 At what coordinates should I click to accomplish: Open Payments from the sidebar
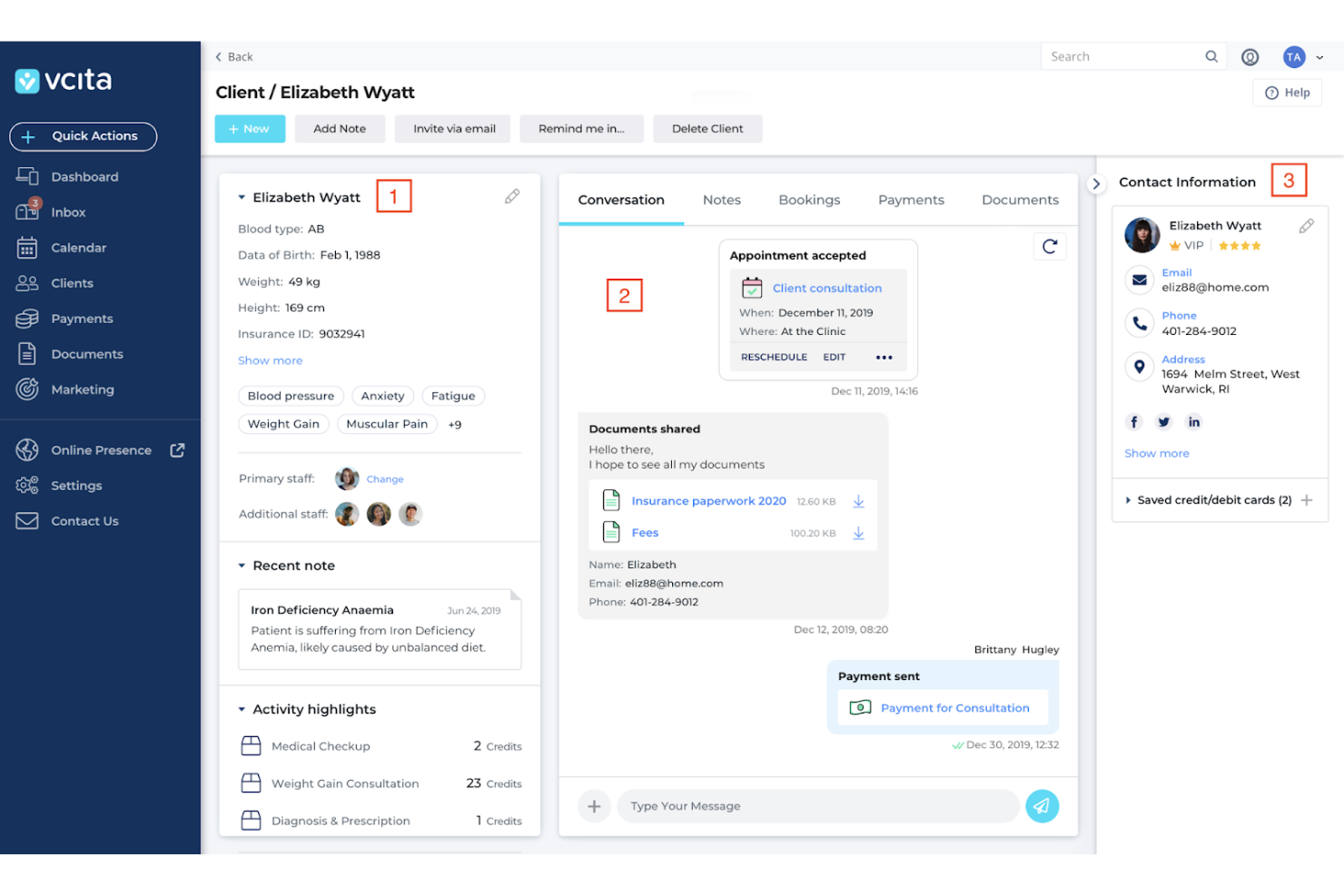82,318
